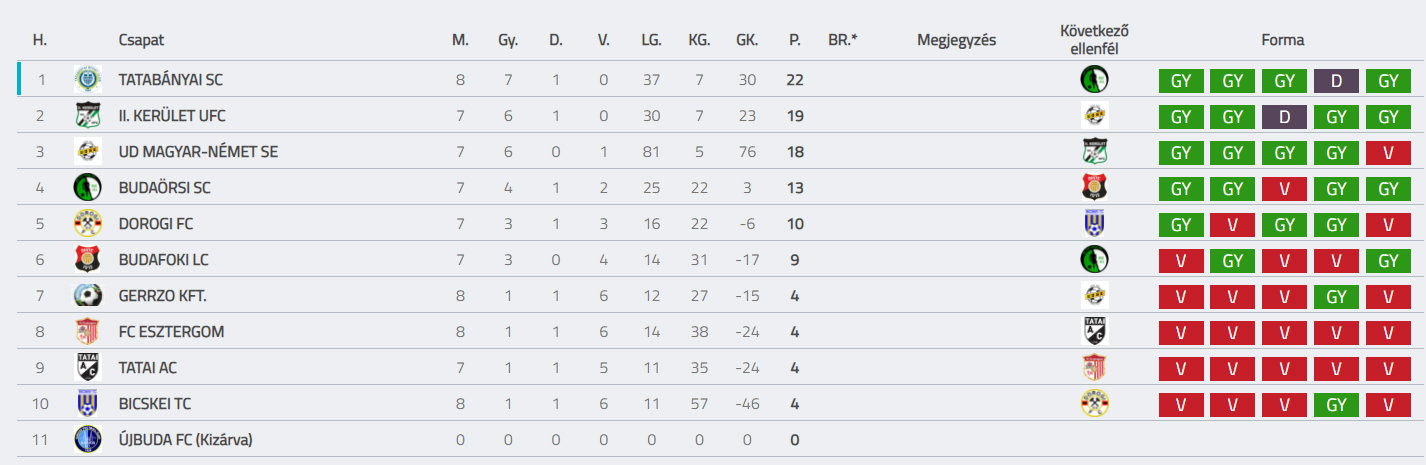Click purple D form badge in Tatabányai row
The height and width of the screenshot is (465, 1426).
point(1336,81)
